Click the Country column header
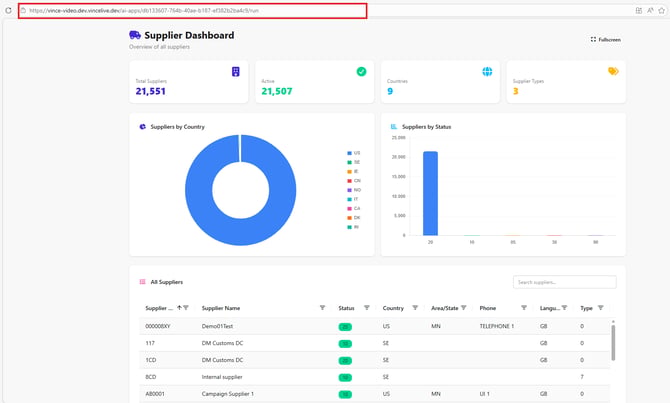The image size is (670, 403). tap(393, 308)
